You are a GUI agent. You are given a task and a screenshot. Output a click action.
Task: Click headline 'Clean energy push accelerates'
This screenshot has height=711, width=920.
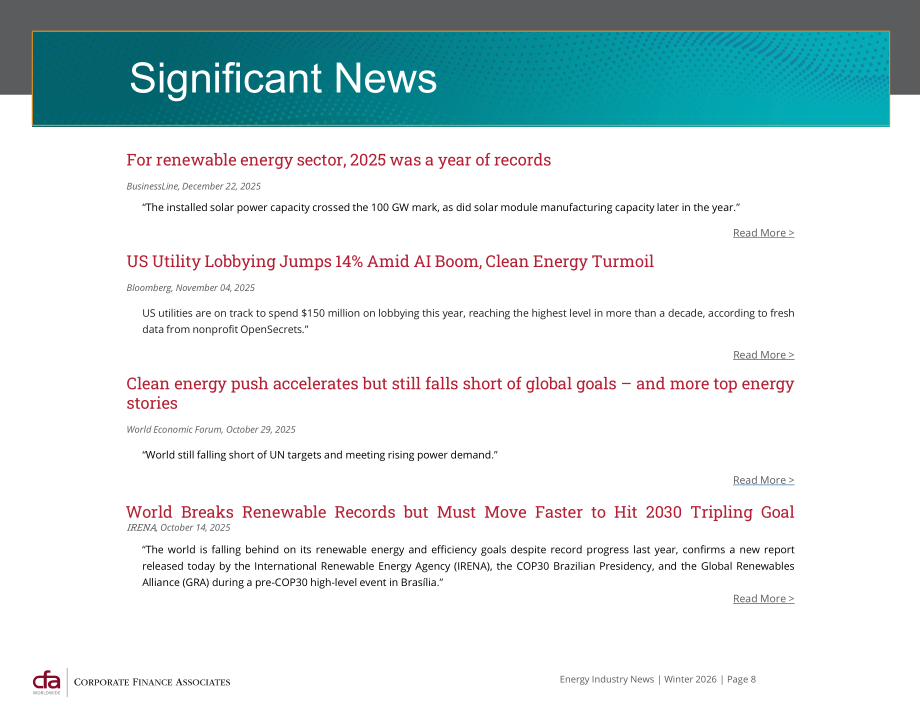[460, 393]
